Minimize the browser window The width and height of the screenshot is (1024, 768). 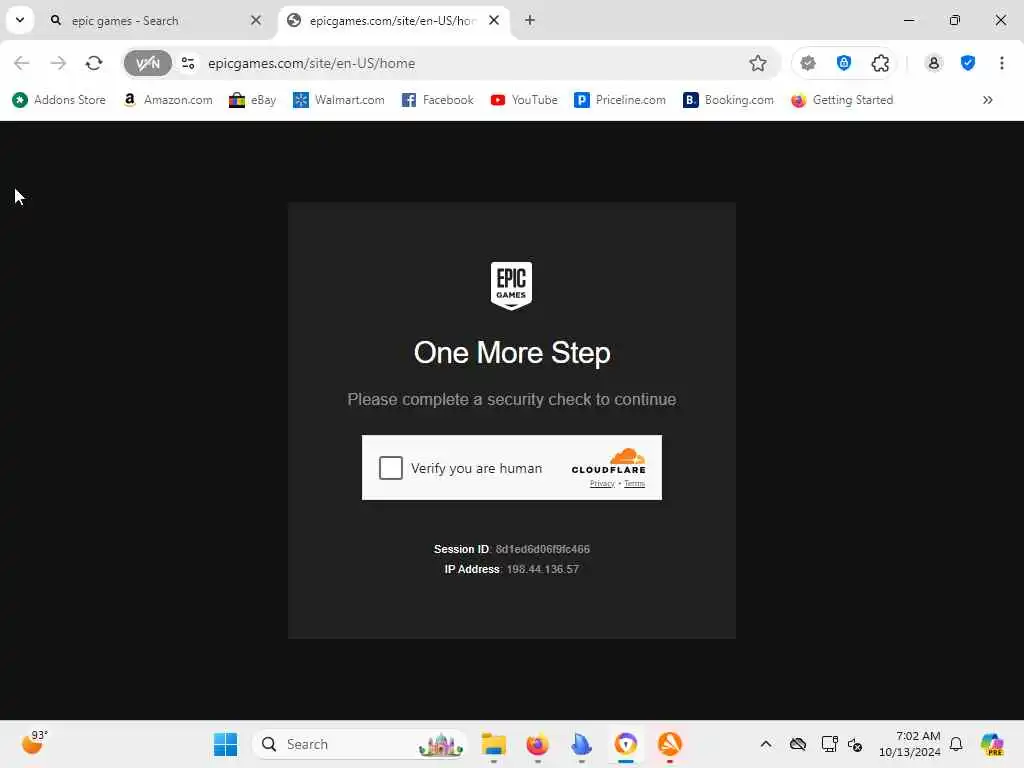click(909, 20)
